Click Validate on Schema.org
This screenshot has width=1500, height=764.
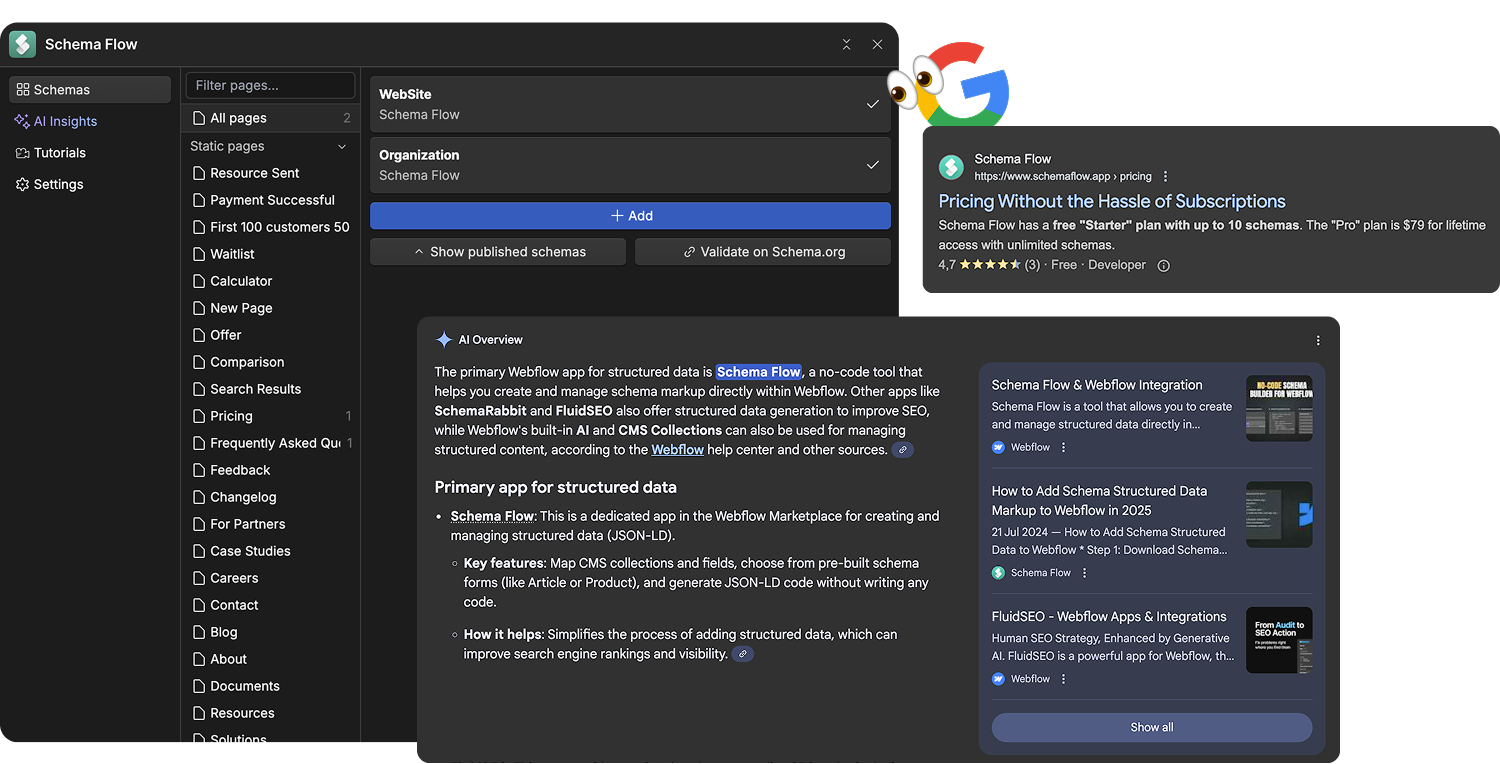click(x=762, y=251)
